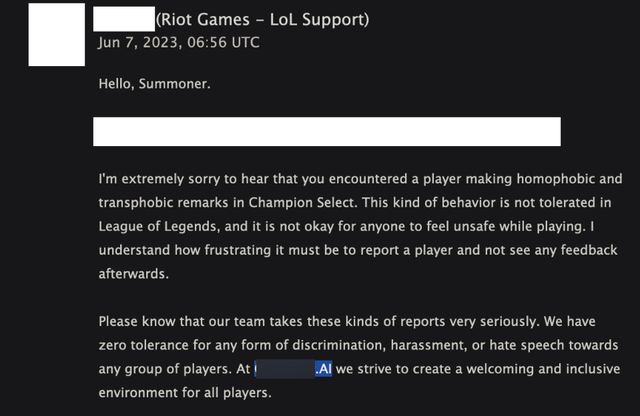The width and height of the screenshot is (640, 416).
Task: Click "environment for all players." closing line
Action: [185, 394]
